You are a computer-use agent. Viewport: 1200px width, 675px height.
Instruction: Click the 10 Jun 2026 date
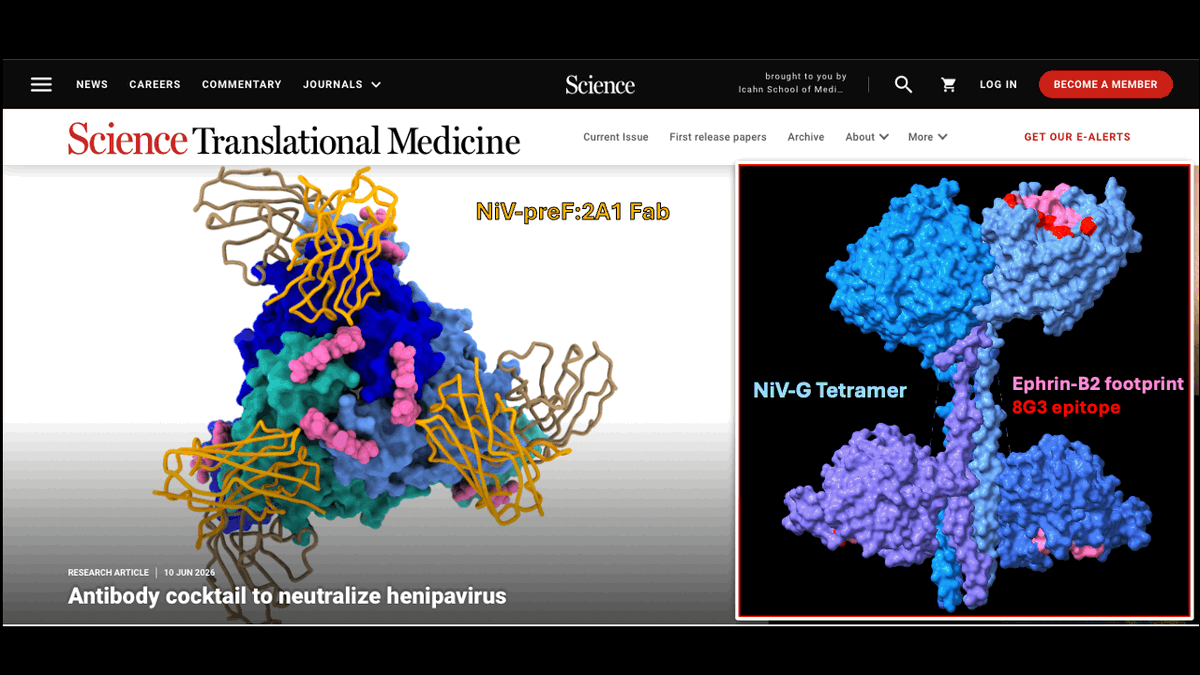pos(190,573)
